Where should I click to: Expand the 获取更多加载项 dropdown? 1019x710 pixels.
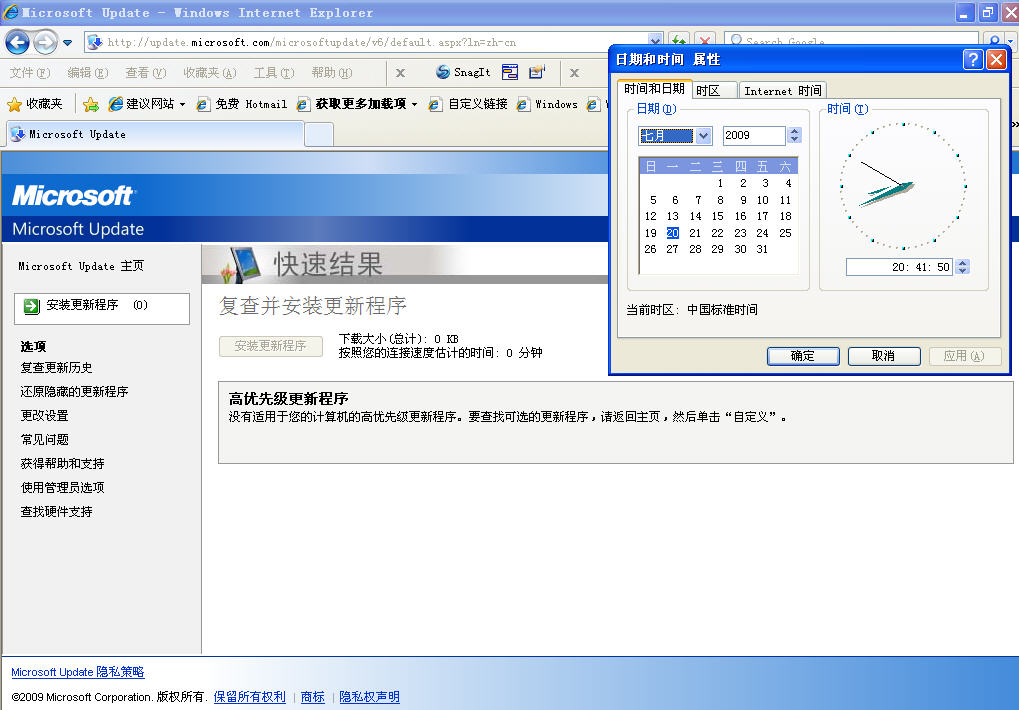pos(414,105)
